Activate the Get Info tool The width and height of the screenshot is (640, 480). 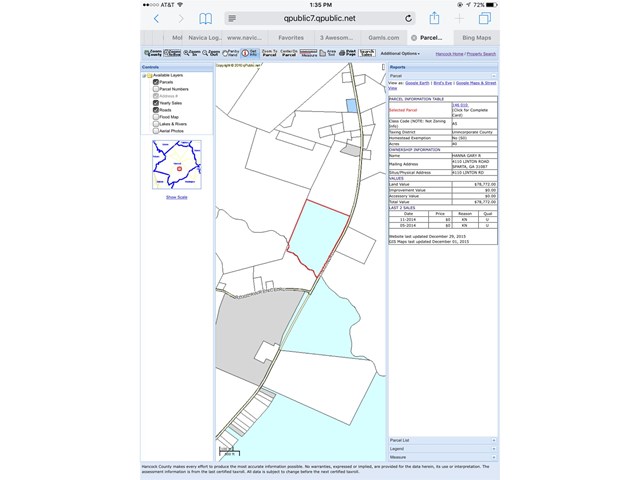click(x=250, y=53)
